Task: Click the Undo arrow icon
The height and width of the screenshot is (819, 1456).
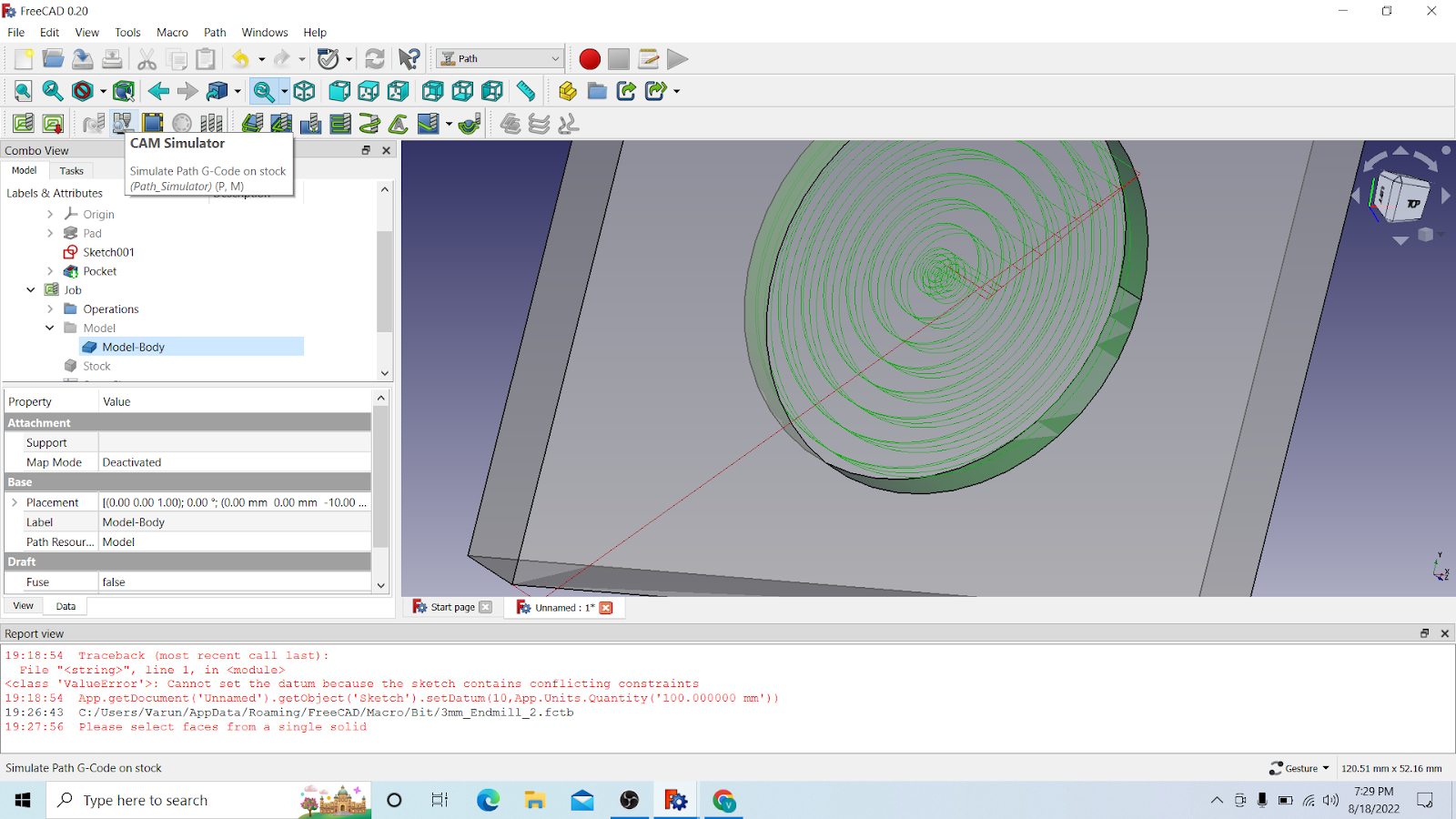Action: coord(240,59)
